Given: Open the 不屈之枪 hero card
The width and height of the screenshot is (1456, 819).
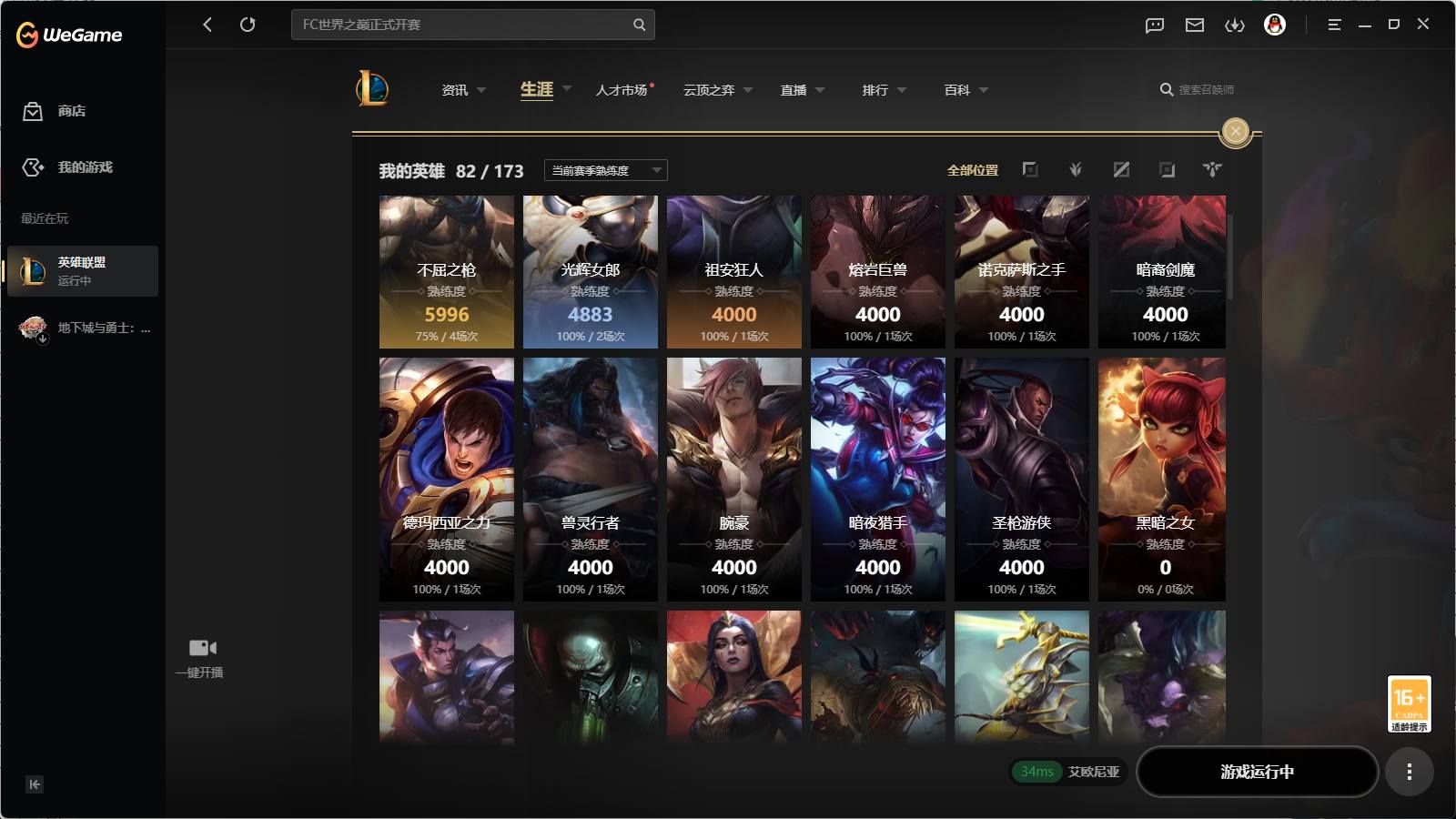Looking at the screenshot, I should point(447,272).
